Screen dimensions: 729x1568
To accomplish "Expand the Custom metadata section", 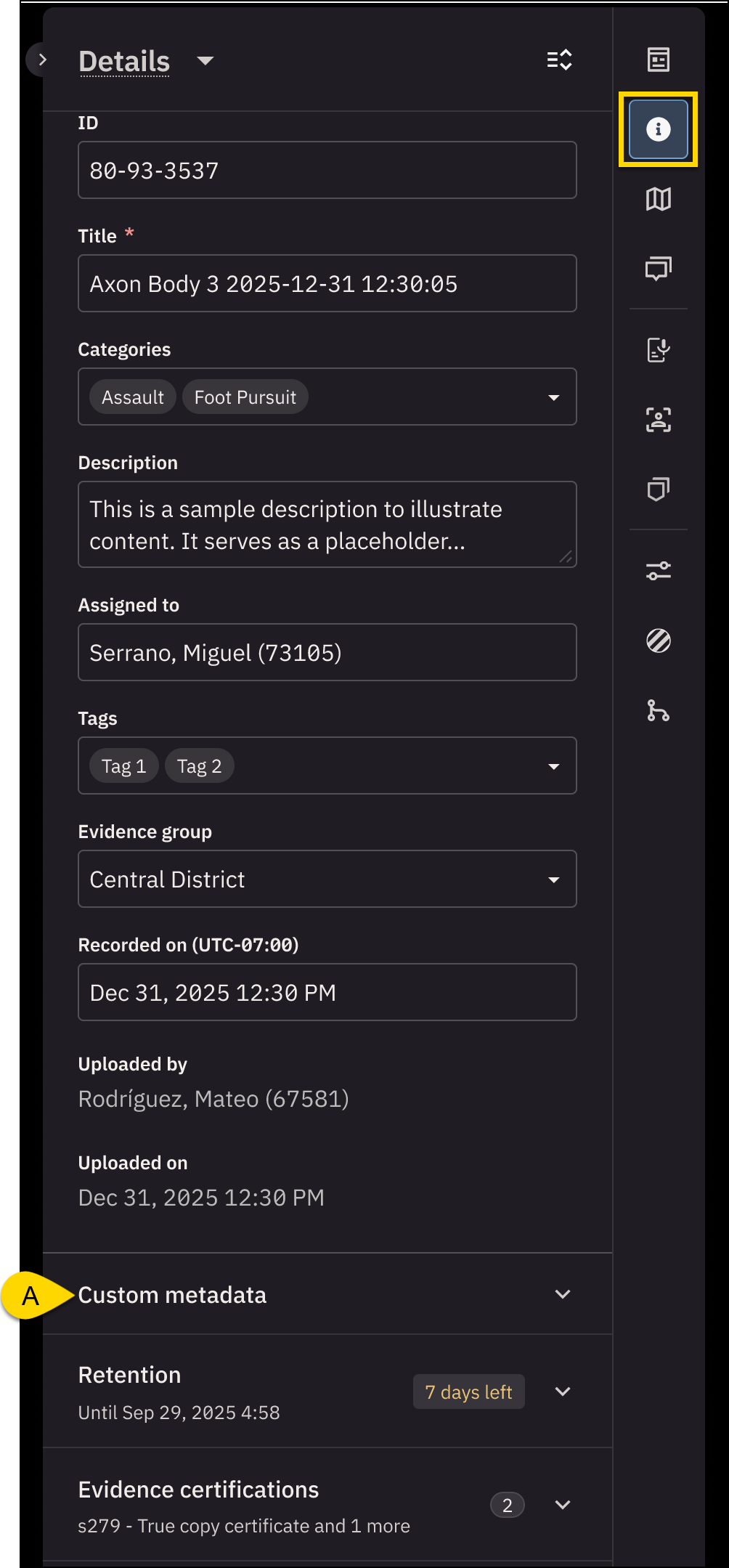I will (x=562, y=1294).
